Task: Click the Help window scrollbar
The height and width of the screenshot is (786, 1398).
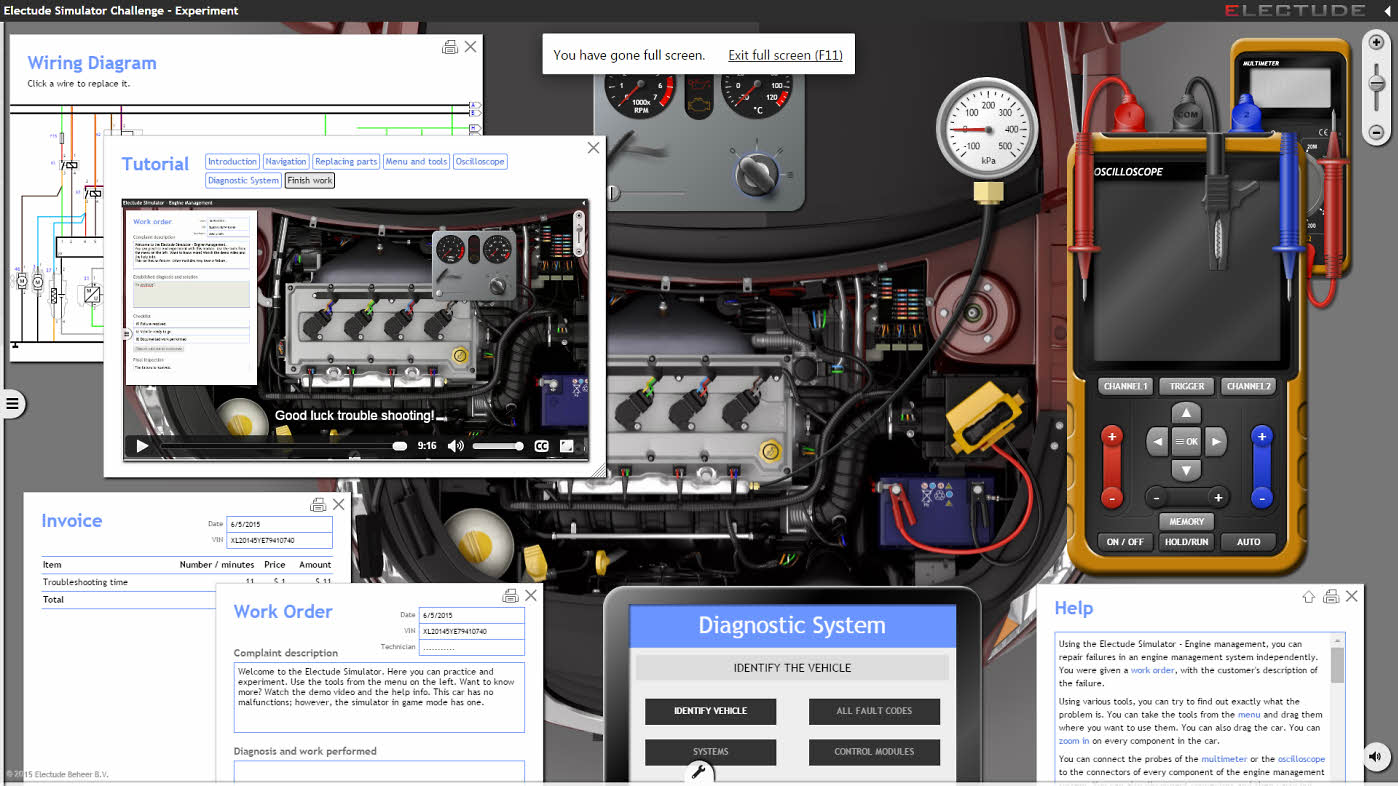Action: pyautogui.click(x=1337, y=665)
